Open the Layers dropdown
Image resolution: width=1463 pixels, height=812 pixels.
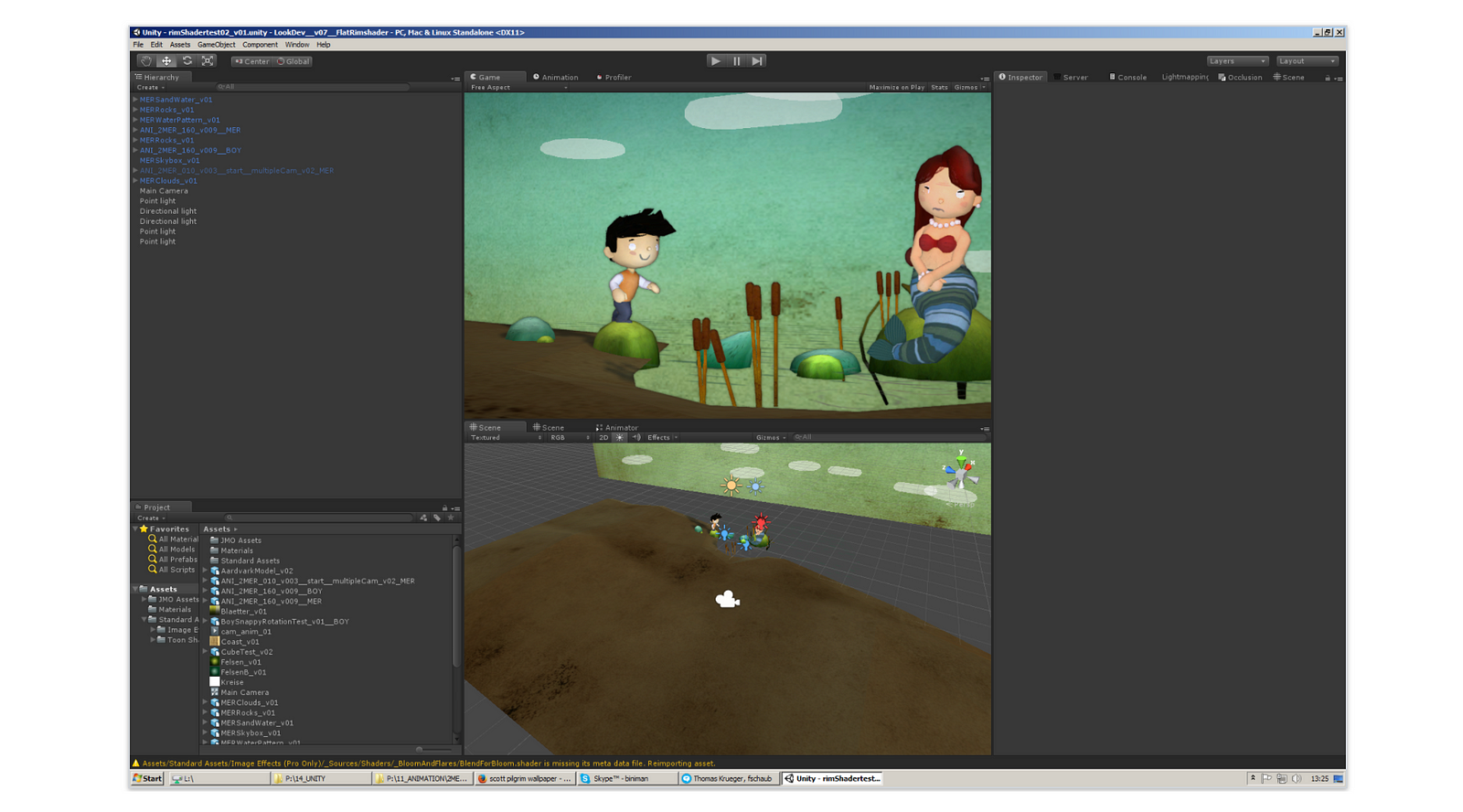tap(1236, 61)
